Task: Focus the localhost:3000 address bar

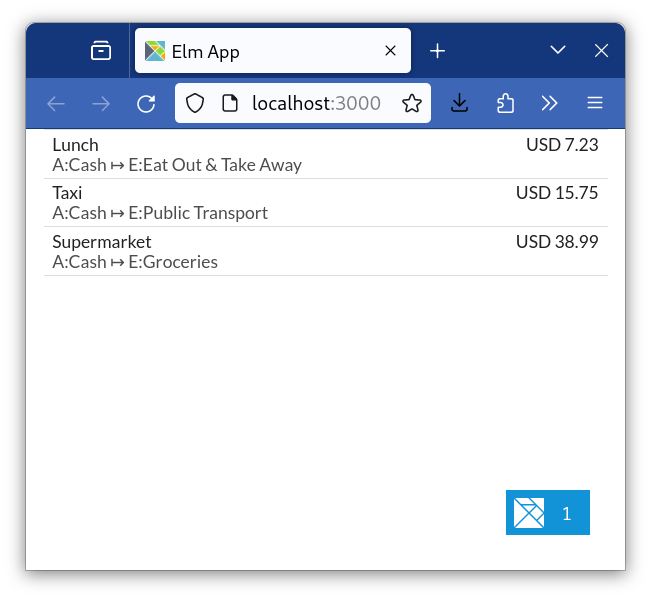Action: point(315,103)
